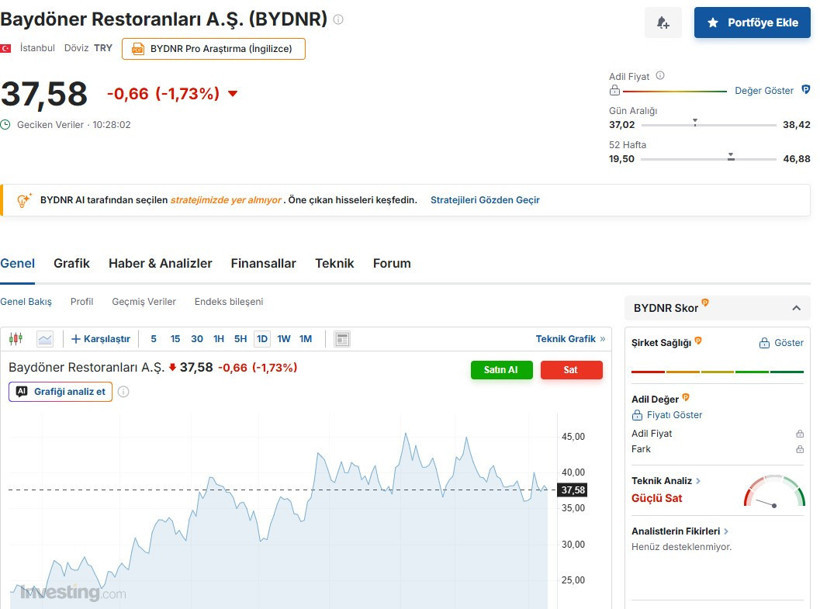Screen dimensions: 820x609
Task: Set chart interval to 1W
Action: (x=283, y=339)
